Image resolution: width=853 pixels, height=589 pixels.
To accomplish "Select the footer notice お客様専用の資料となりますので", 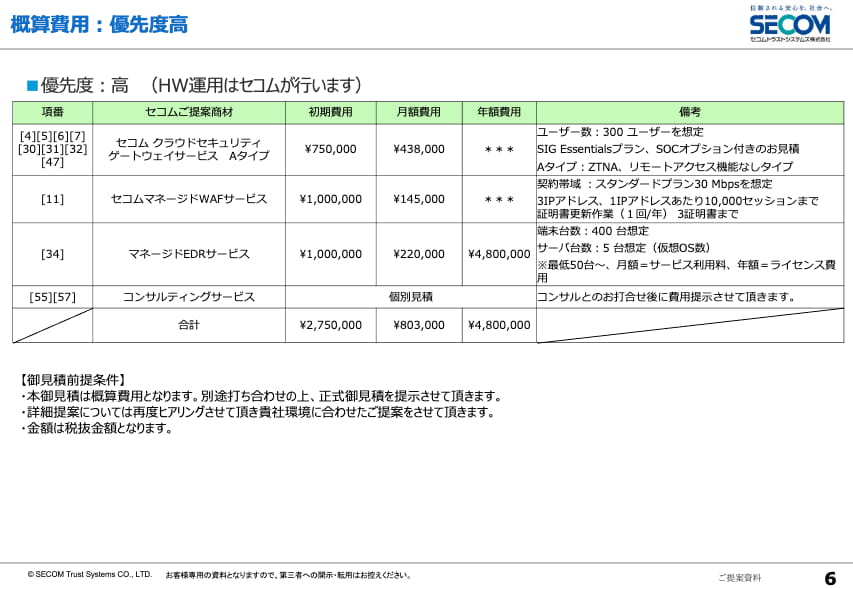I will click(288, 575).
